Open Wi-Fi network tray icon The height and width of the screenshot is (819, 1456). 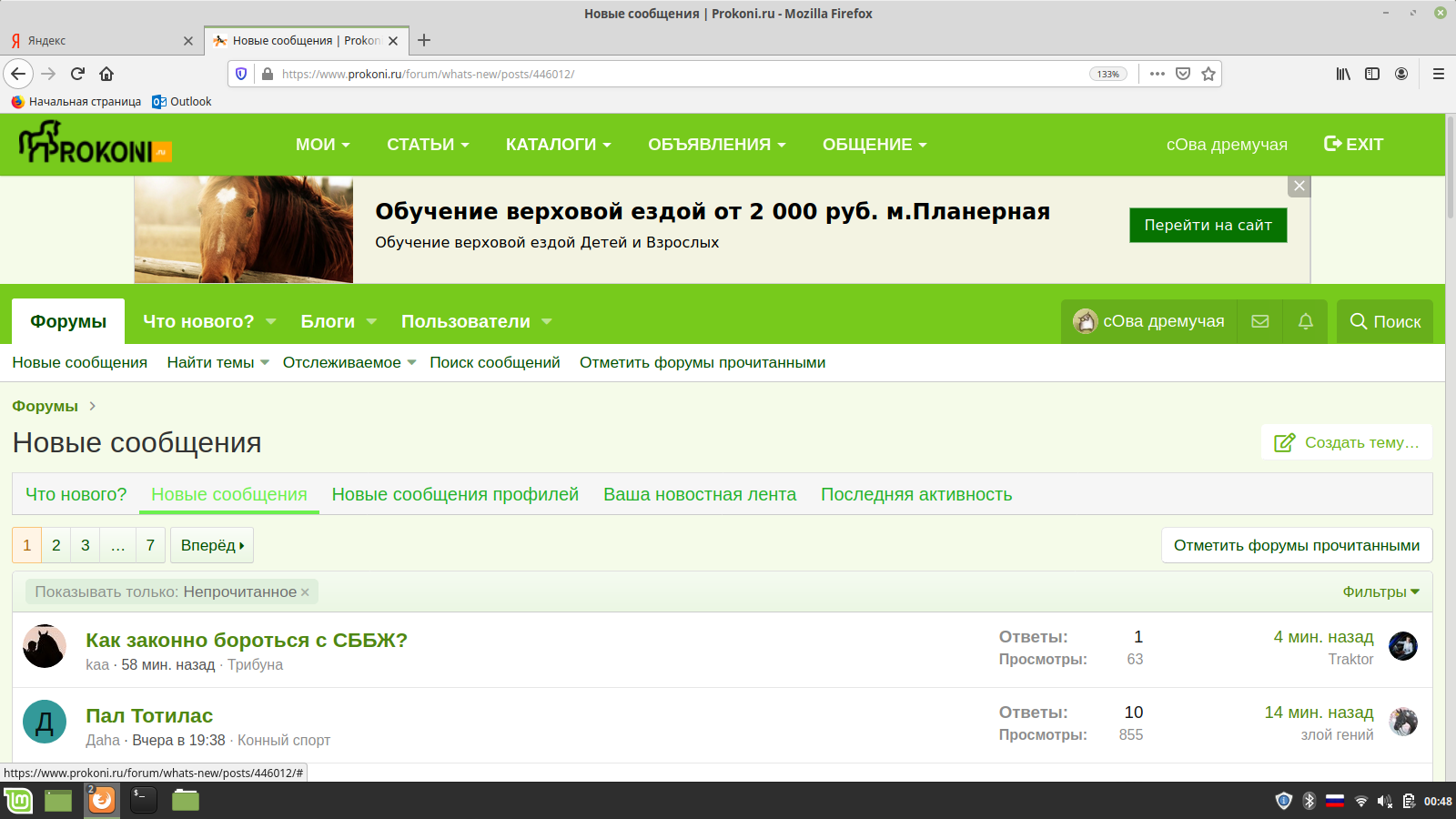(x=1361, y=801)
